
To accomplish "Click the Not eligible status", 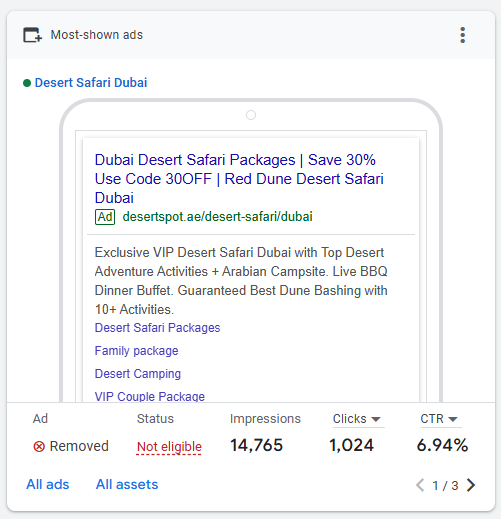I will pyautogui.click(x=169, y=446).
